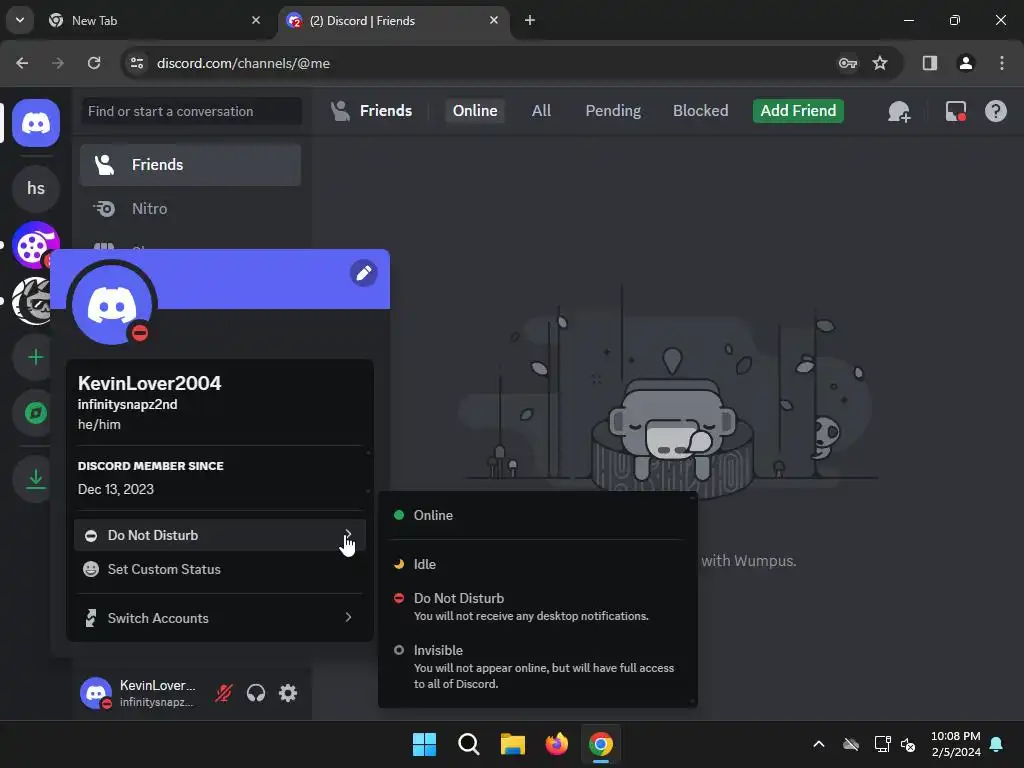Reload the Discord page

tap(94, 63)
